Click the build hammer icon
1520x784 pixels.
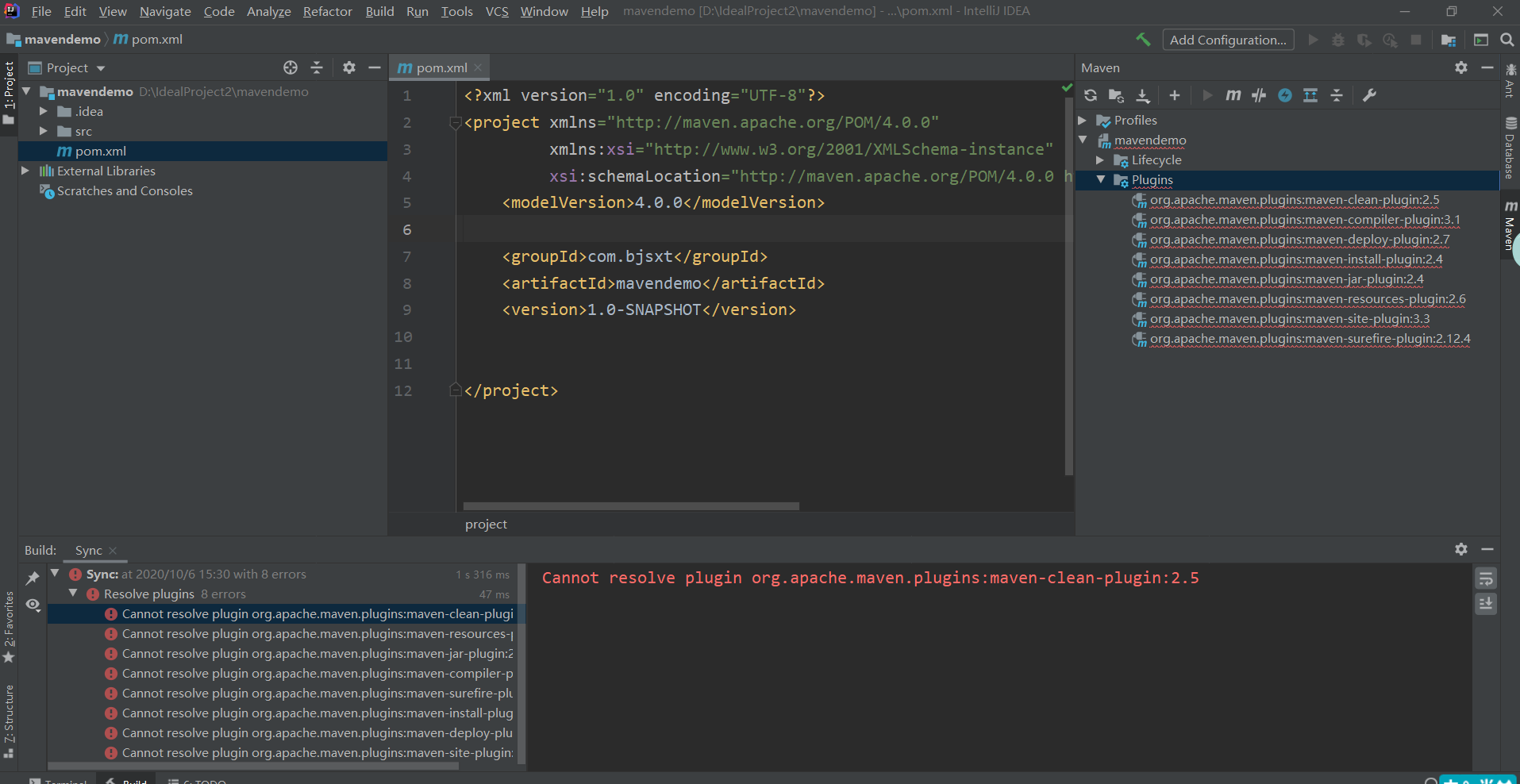coord(1143,40)
